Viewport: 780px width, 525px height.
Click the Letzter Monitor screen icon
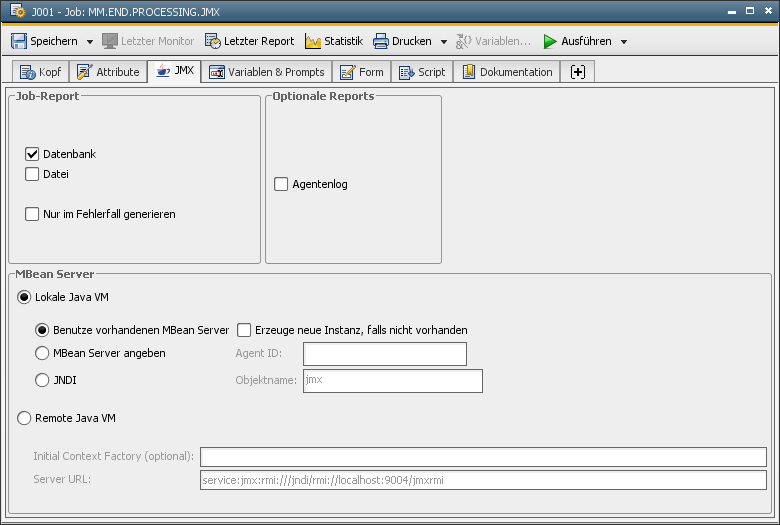coord(109,41)
